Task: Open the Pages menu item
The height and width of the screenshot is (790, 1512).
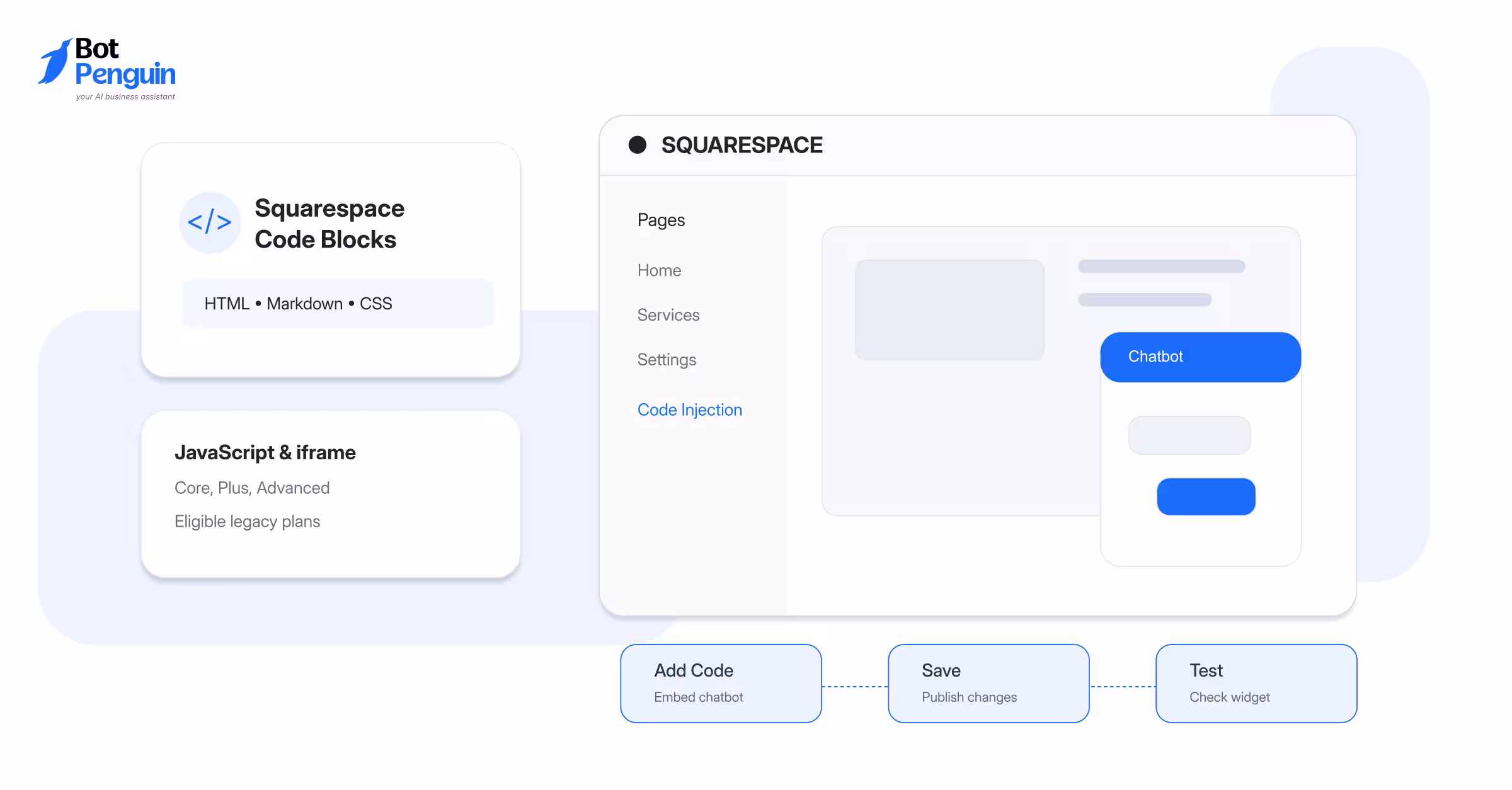Action: 661,220
